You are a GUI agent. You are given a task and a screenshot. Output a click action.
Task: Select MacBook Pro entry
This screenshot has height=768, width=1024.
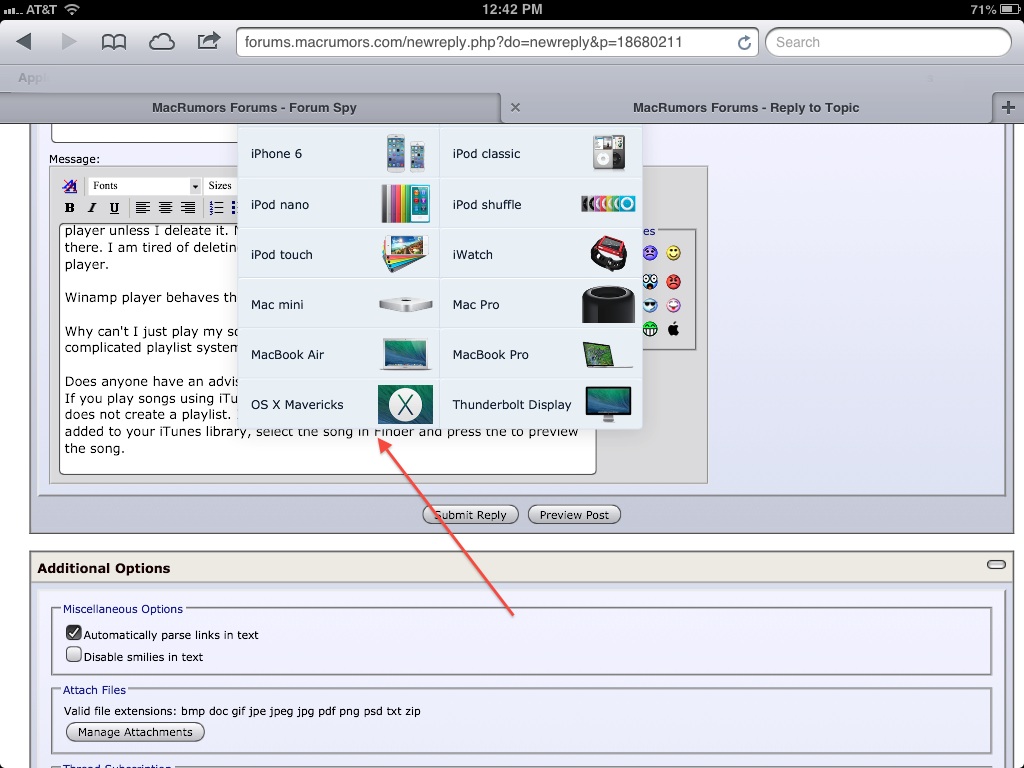coord(541,354)
